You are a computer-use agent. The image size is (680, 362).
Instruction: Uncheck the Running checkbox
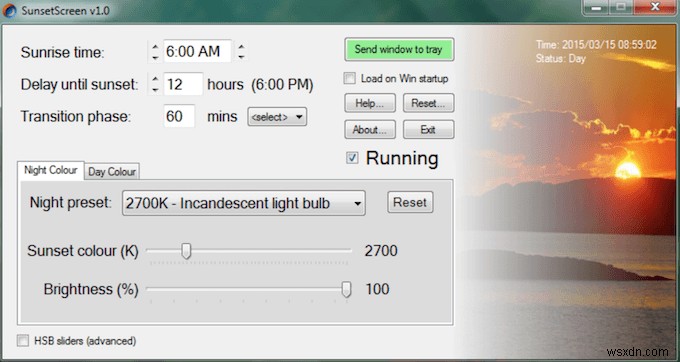click(x=352, y=158)
